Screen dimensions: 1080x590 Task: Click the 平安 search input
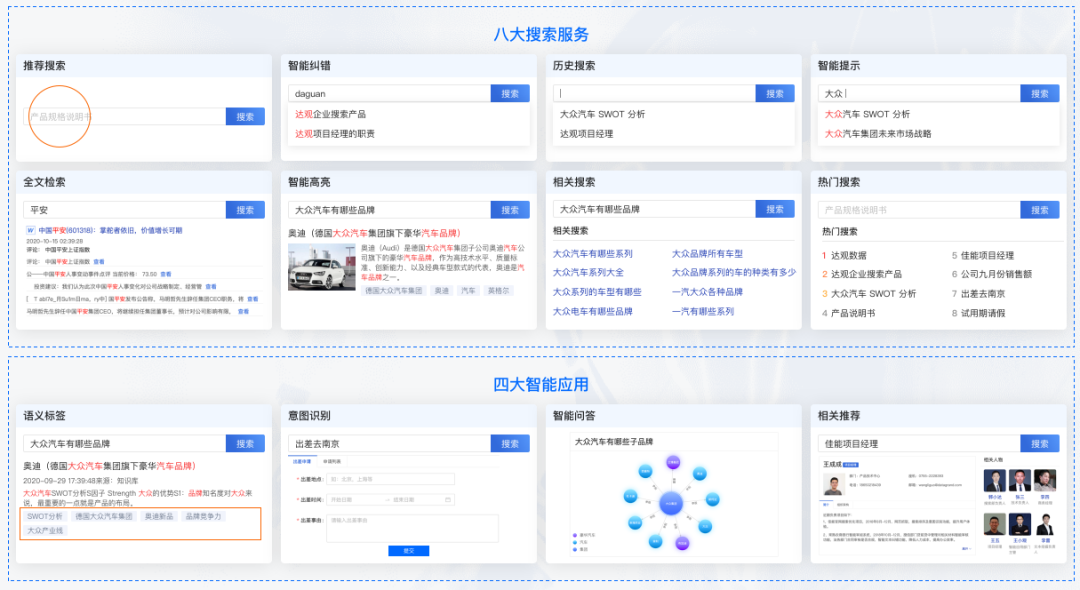[125, 210]
